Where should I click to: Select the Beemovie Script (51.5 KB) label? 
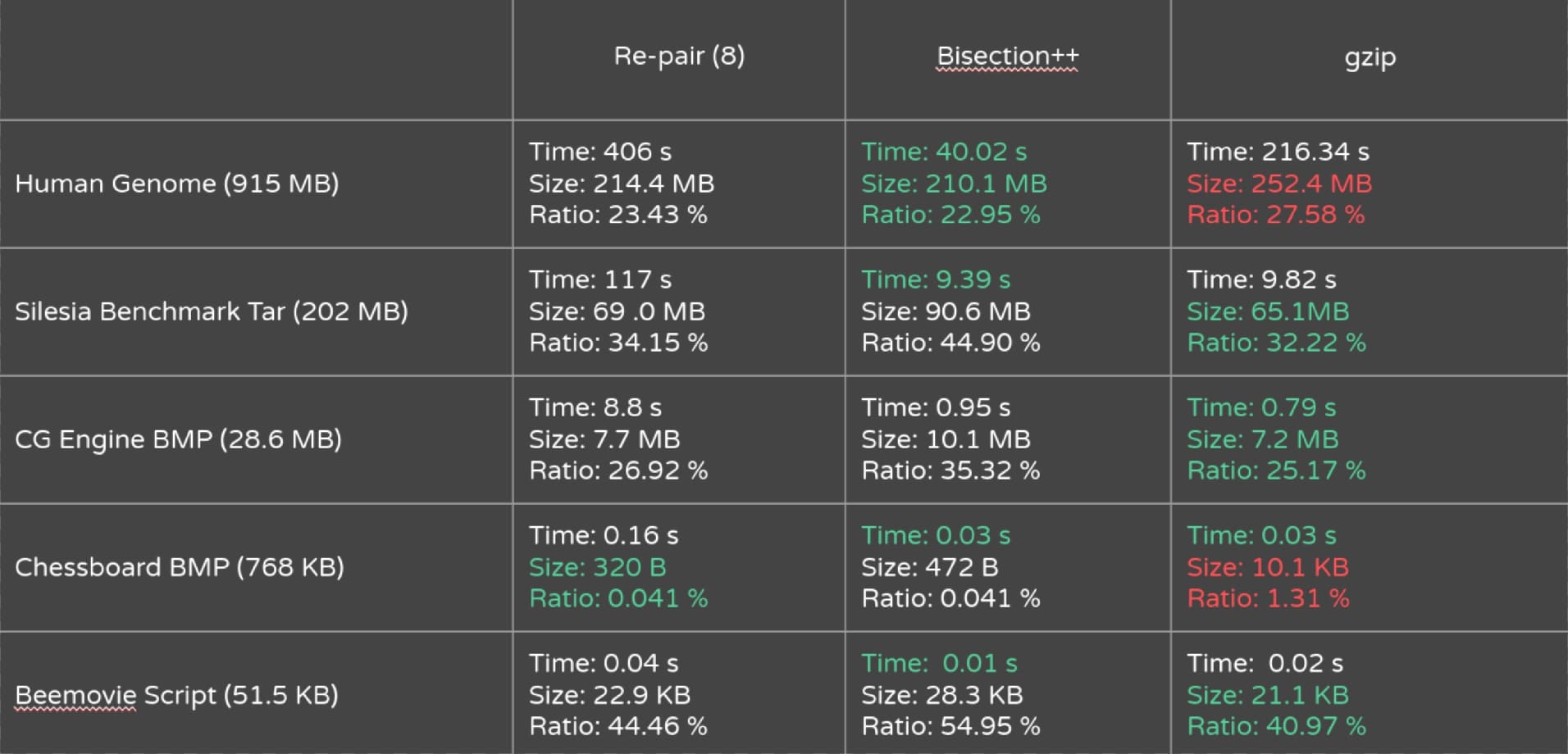176,694
